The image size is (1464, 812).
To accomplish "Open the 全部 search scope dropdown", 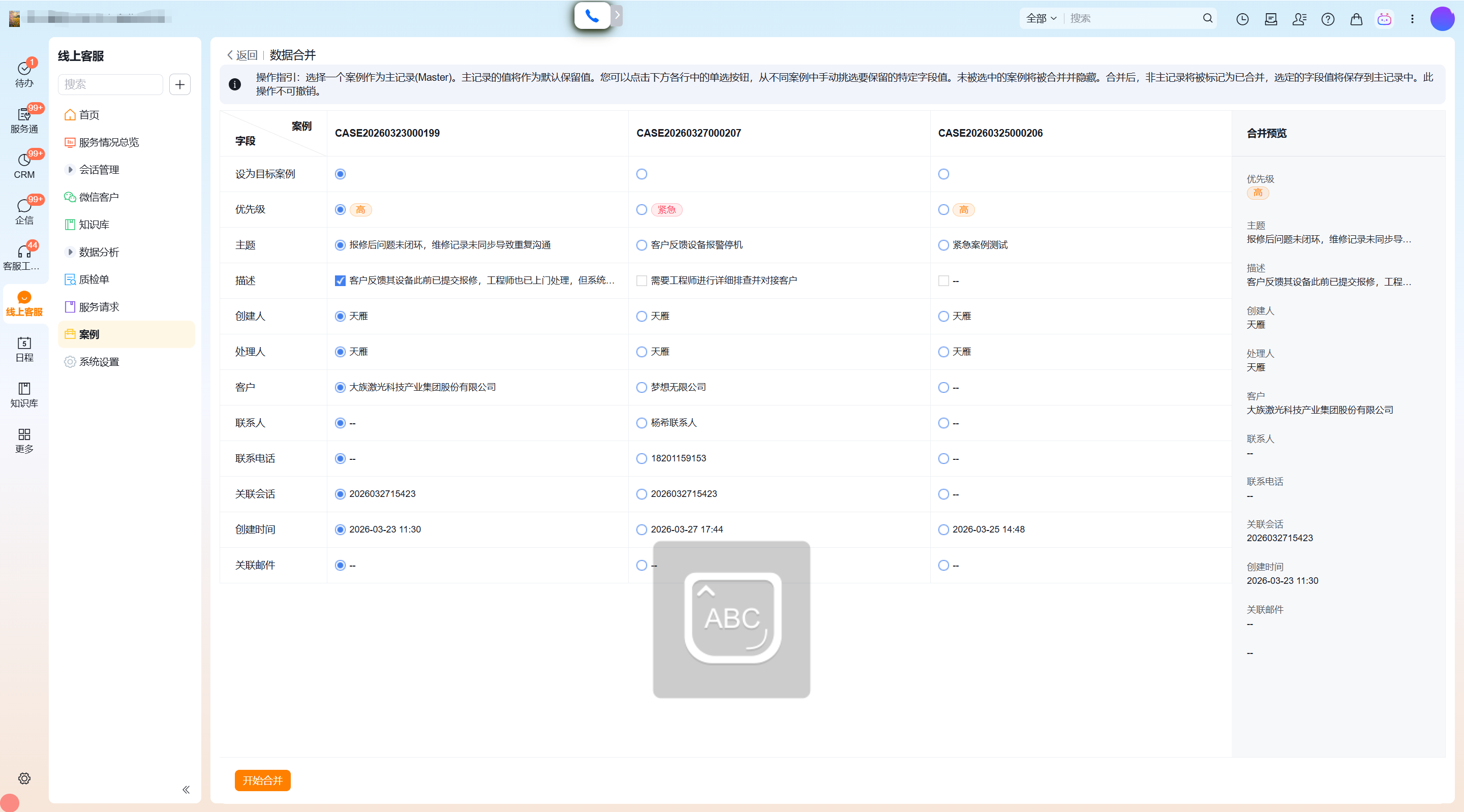I will 1041,18.
